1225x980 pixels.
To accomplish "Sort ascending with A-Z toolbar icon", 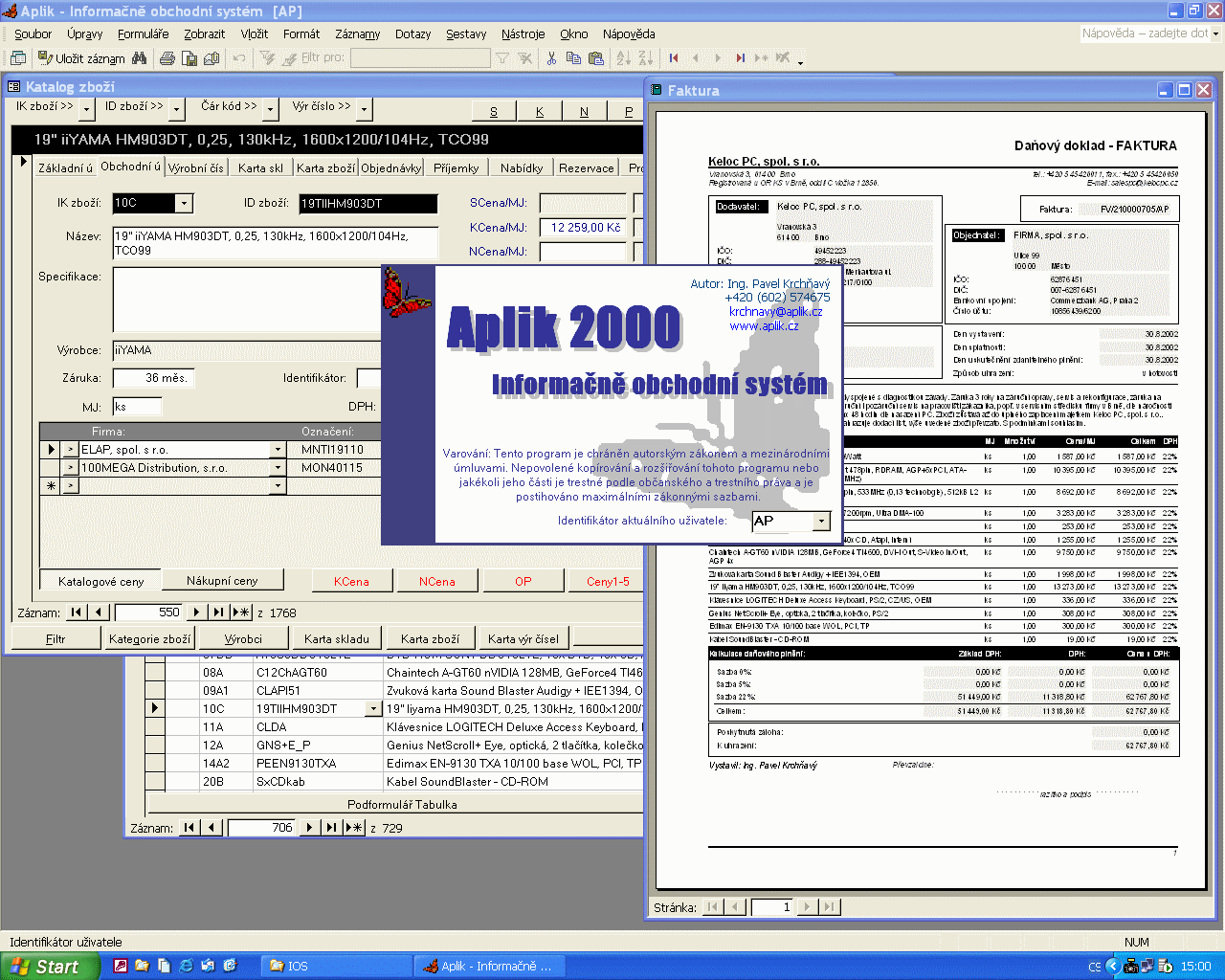I will 623,58.
